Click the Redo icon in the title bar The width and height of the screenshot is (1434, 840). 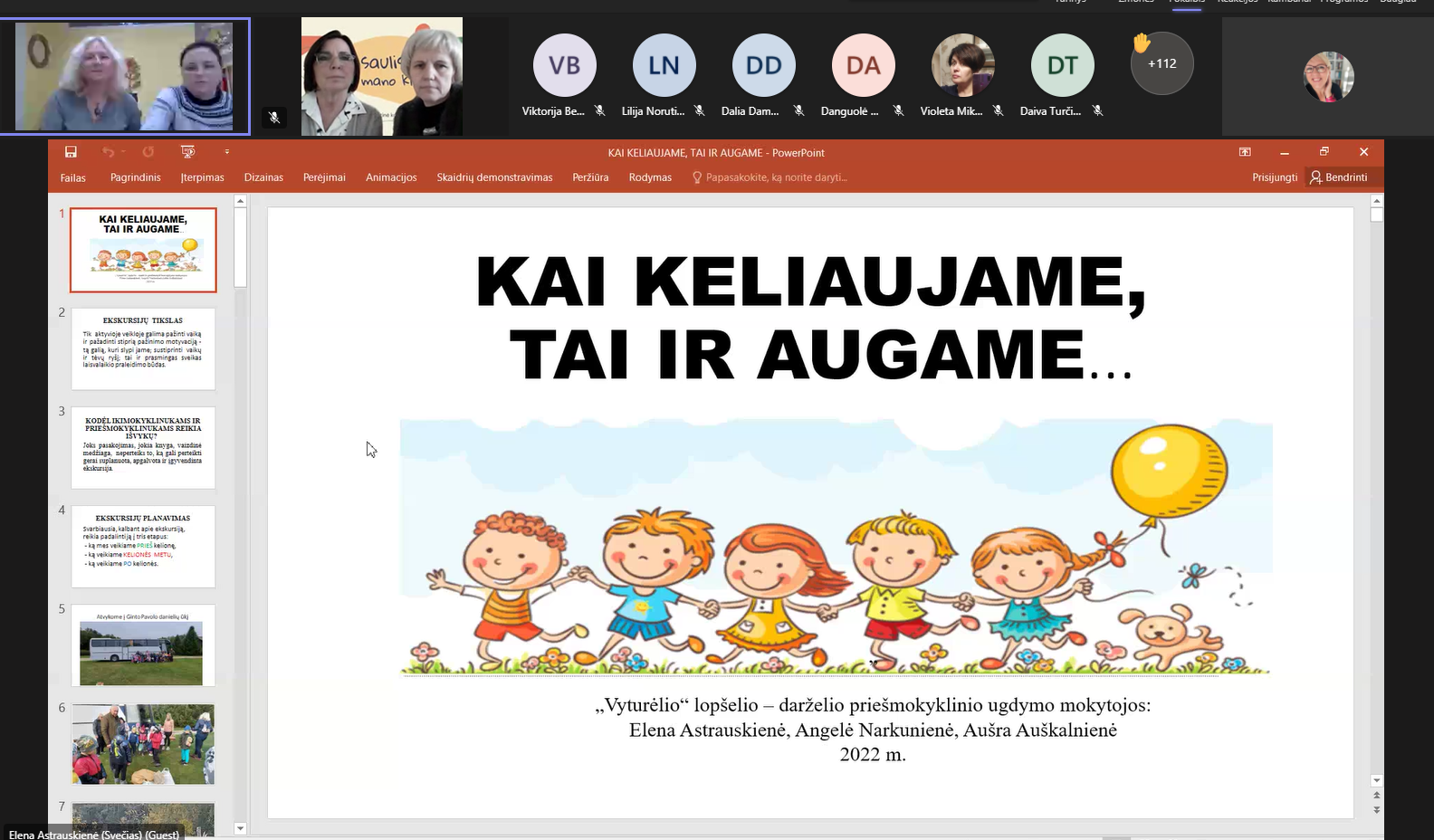148,152
